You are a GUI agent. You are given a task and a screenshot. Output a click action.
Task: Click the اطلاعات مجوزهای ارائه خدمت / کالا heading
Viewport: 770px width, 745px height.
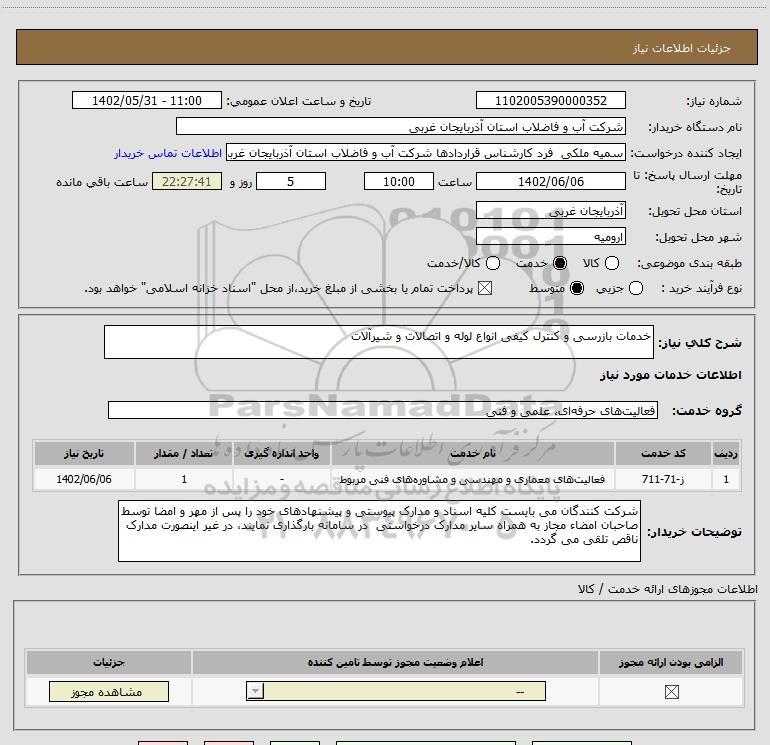(668, 589)
